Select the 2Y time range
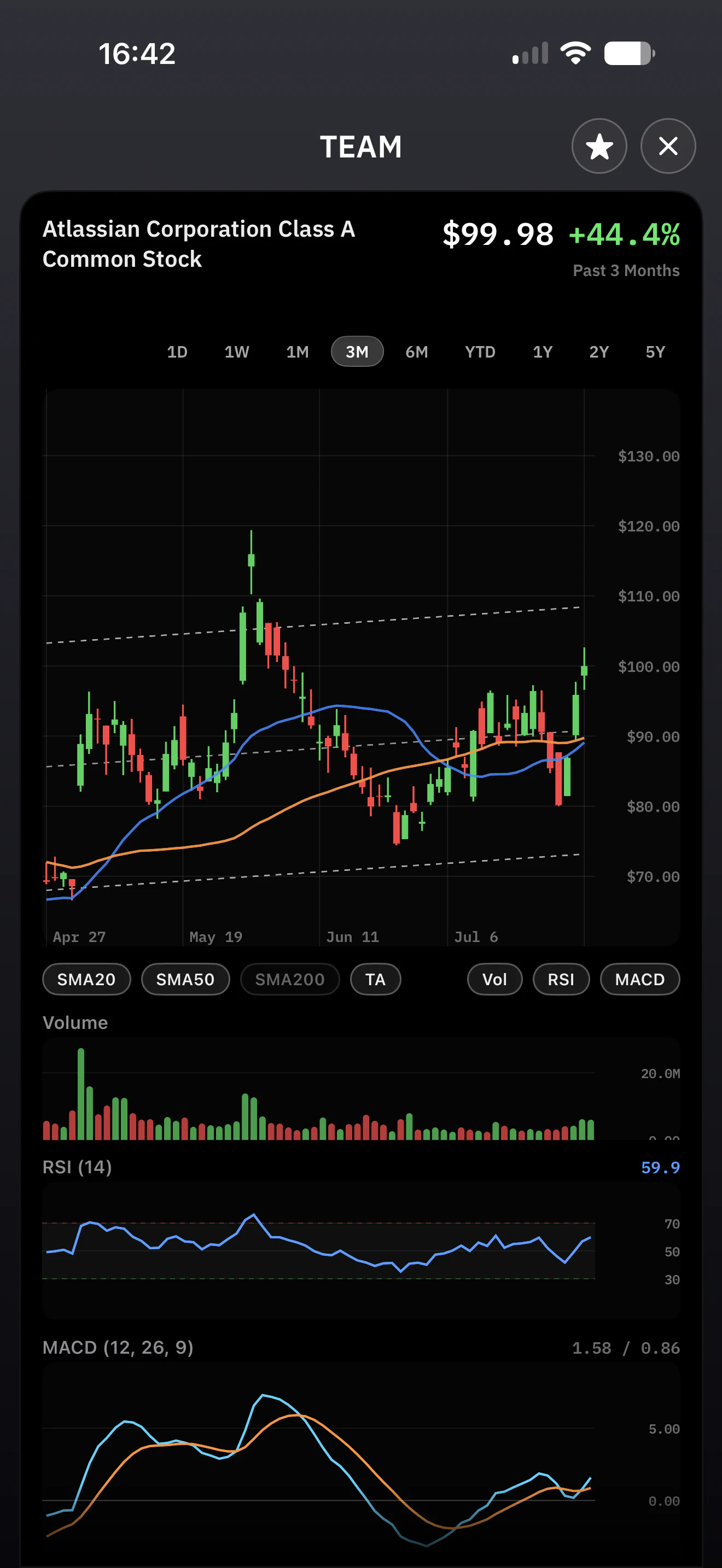 [x=599, y=352]
